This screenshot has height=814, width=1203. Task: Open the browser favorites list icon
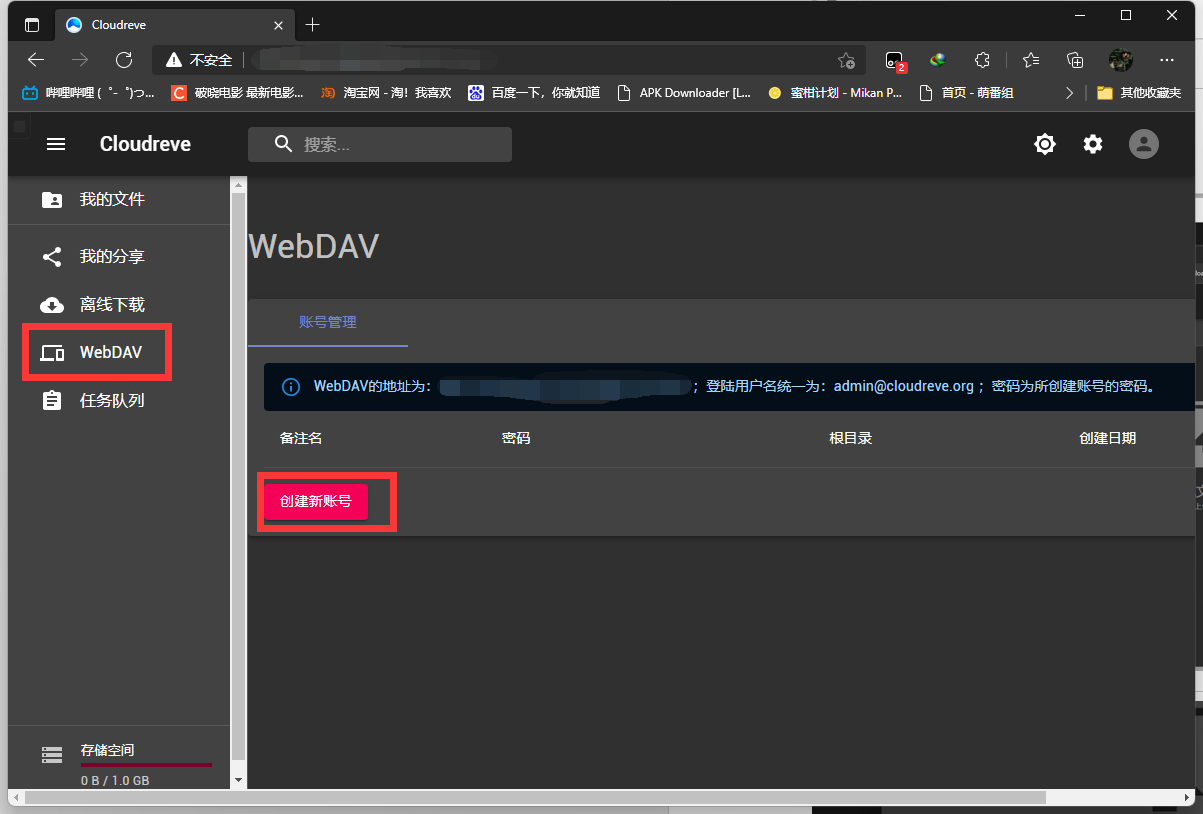pos(1031,60)
